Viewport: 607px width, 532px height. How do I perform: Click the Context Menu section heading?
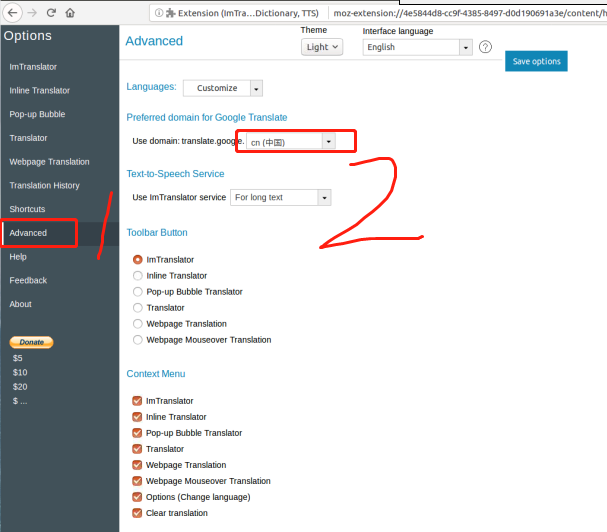coord(156,374)
